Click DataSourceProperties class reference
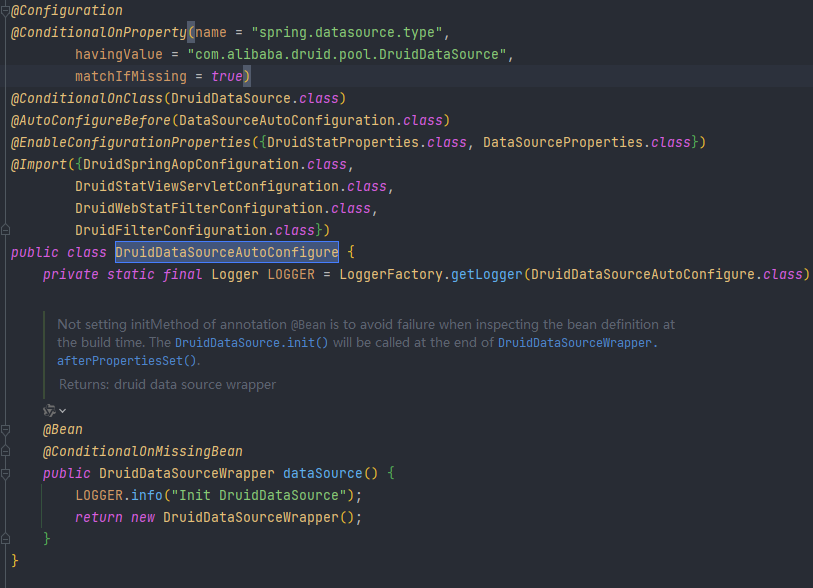This screenshot has height=588, width=813. coord(563,142)
